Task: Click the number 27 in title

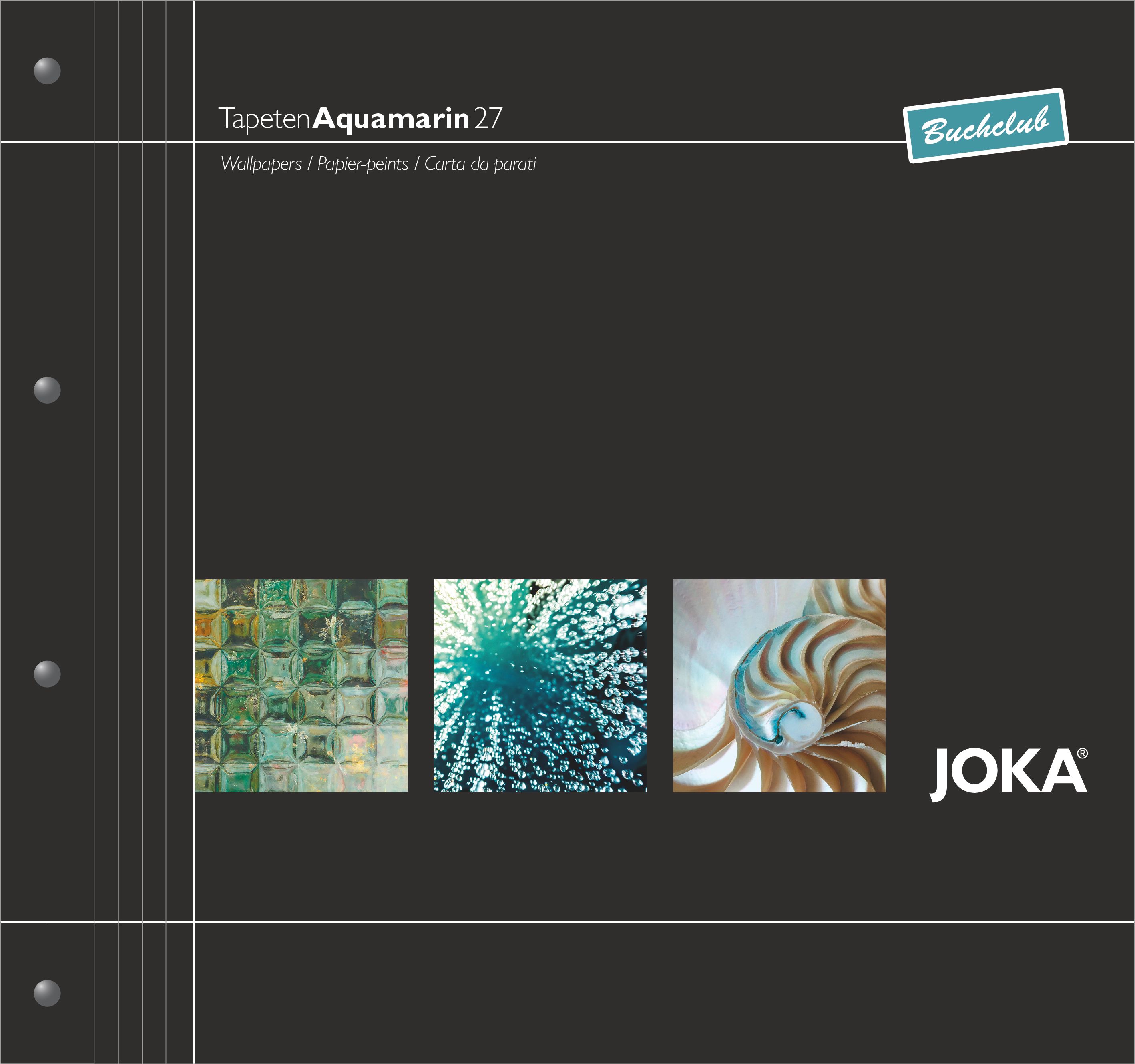Action: pos(488,118)
